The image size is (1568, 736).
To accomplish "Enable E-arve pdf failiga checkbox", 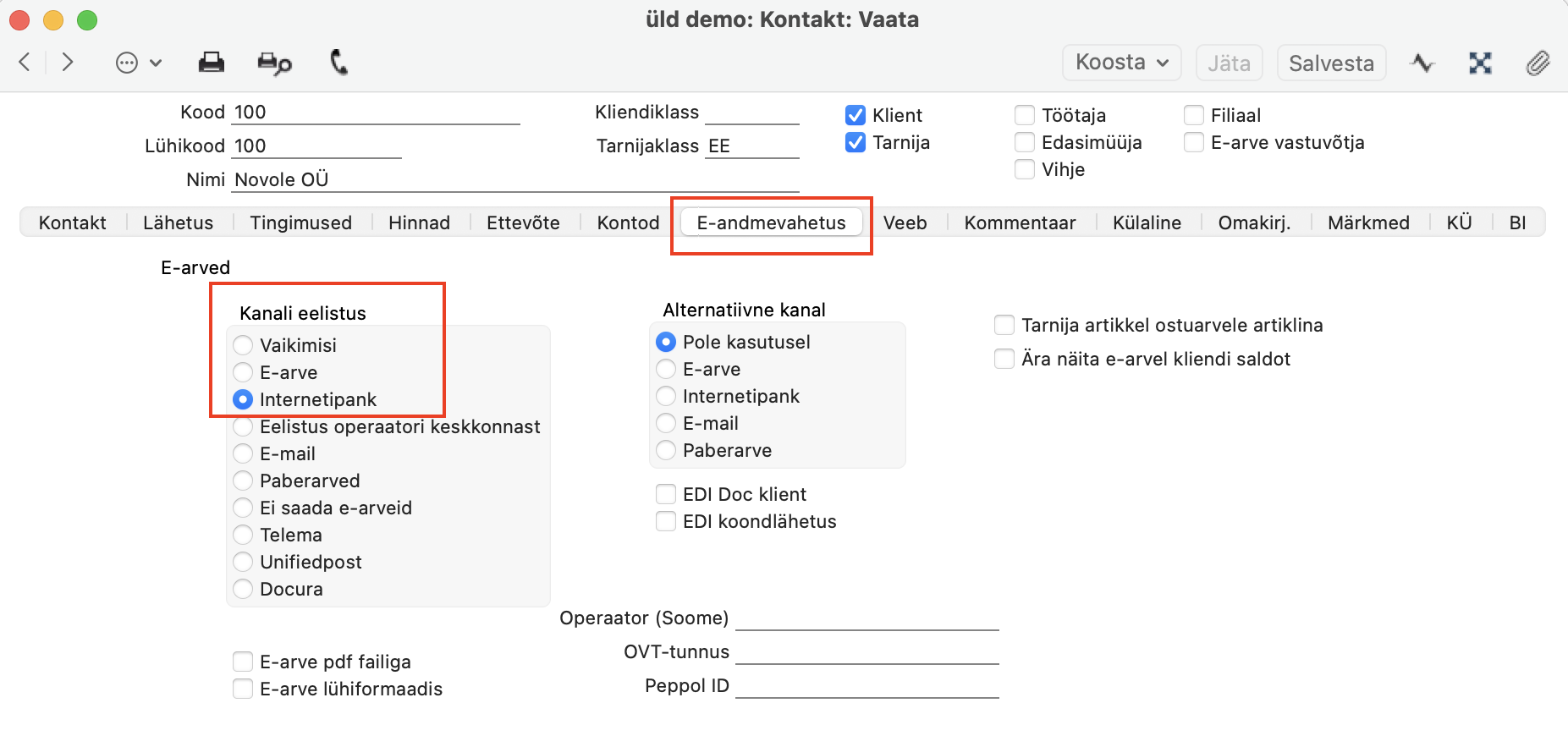I will coord(243,662).
